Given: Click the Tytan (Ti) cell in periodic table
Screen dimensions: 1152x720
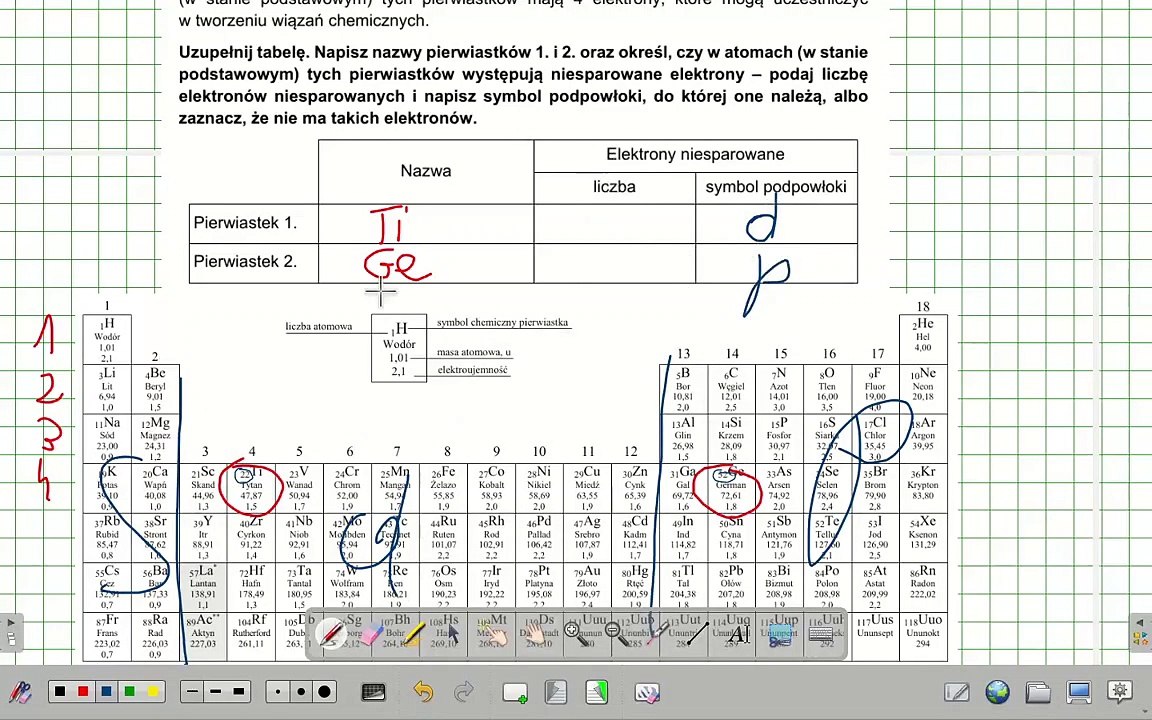Looking at the screenshot, I should (251, 488).
